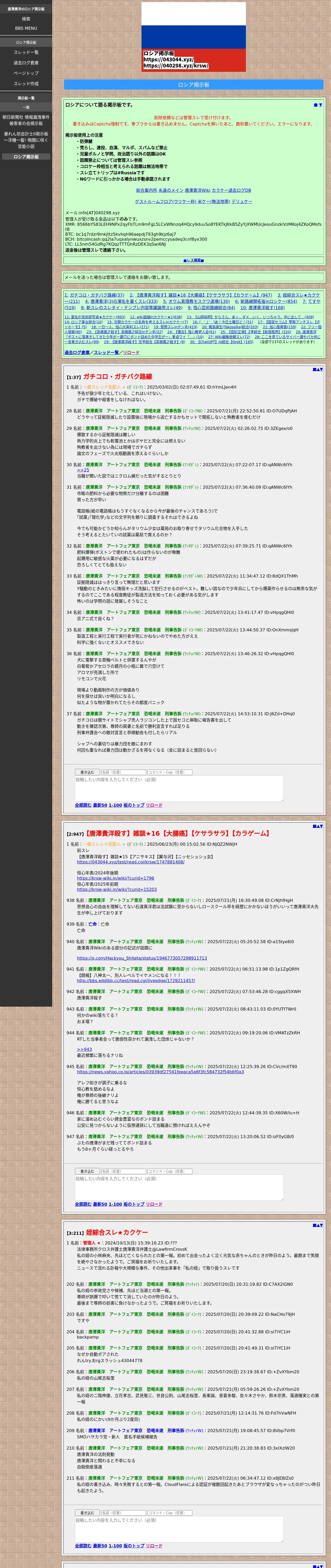
Task: Open 朝日新聞社 情報漏洩事件 board in sidebar
Action: click(x=26, y=120)
